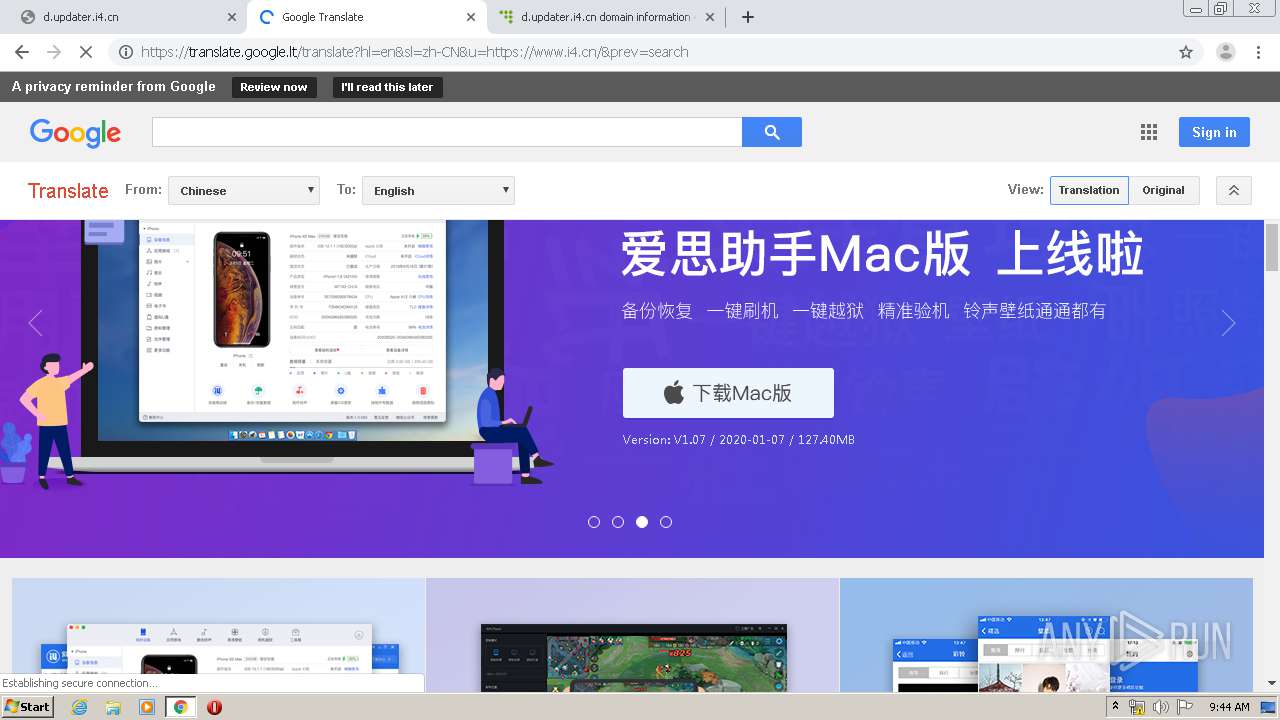Click the page vertical scrollbar thumb
Viewport: 1280px width, 720px height.
click(1272, 248)
